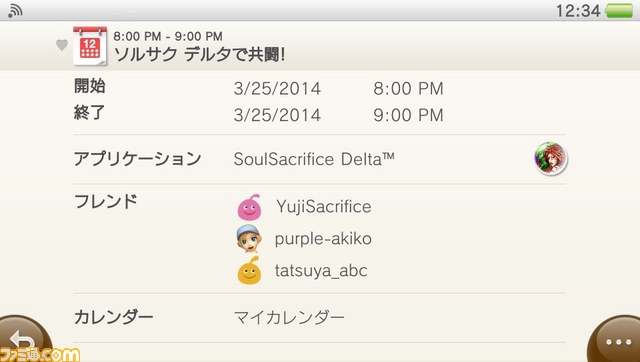Tap the event title ソルサク デルタで共闘!
Viewport: 640px width, 362px height.
(199, 55)
